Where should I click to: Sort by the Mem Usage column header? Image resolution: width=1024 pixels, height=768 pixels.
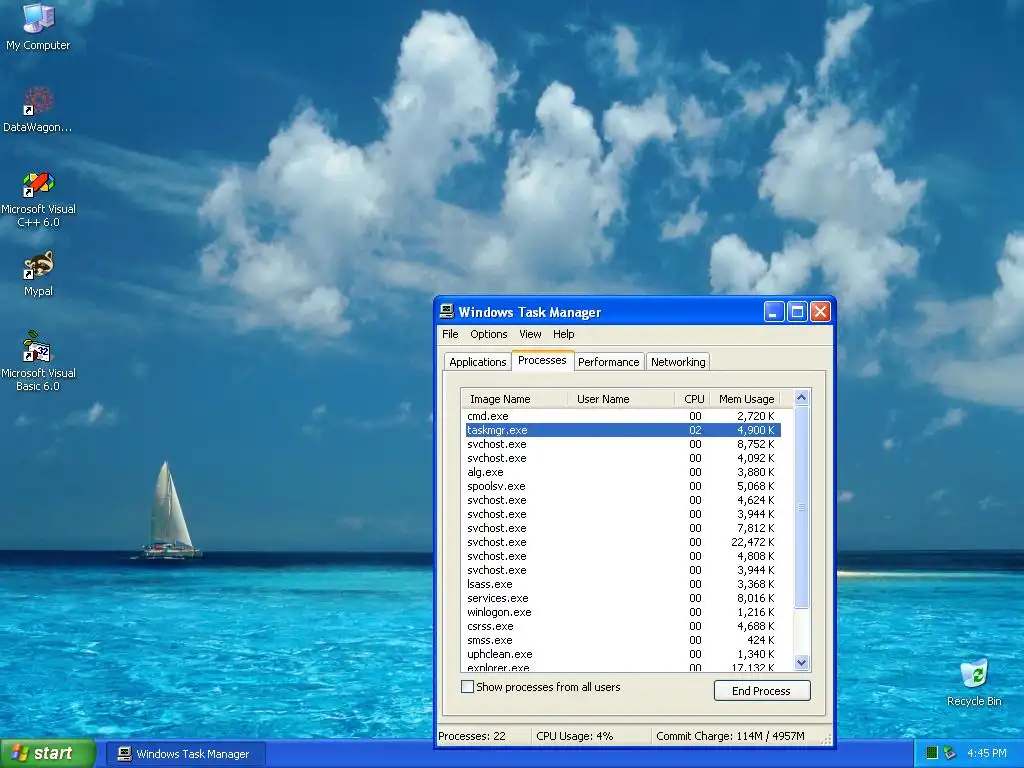tap(746, 398)
